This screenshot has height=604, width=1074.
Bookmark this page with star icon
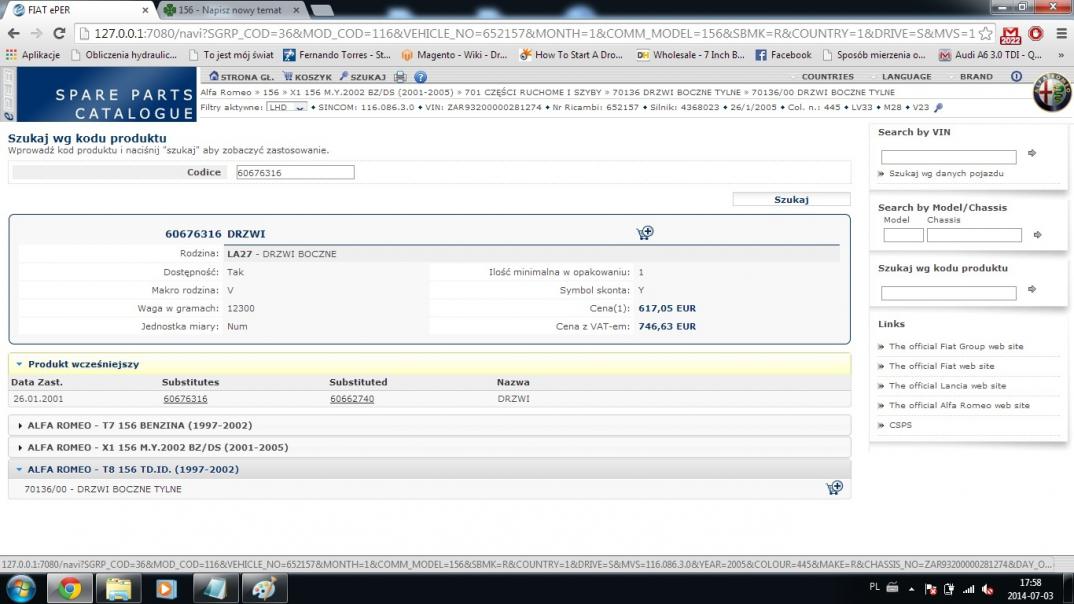tap(985, 34)
